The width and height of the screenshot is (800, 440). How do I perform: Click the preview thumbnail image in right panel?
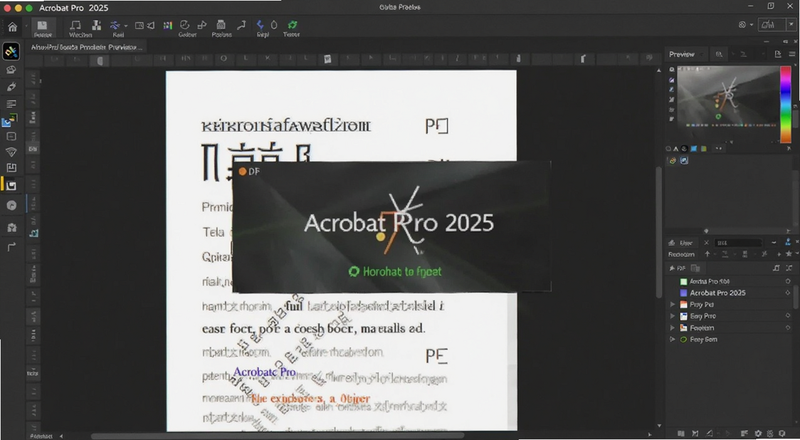(728, 95)
